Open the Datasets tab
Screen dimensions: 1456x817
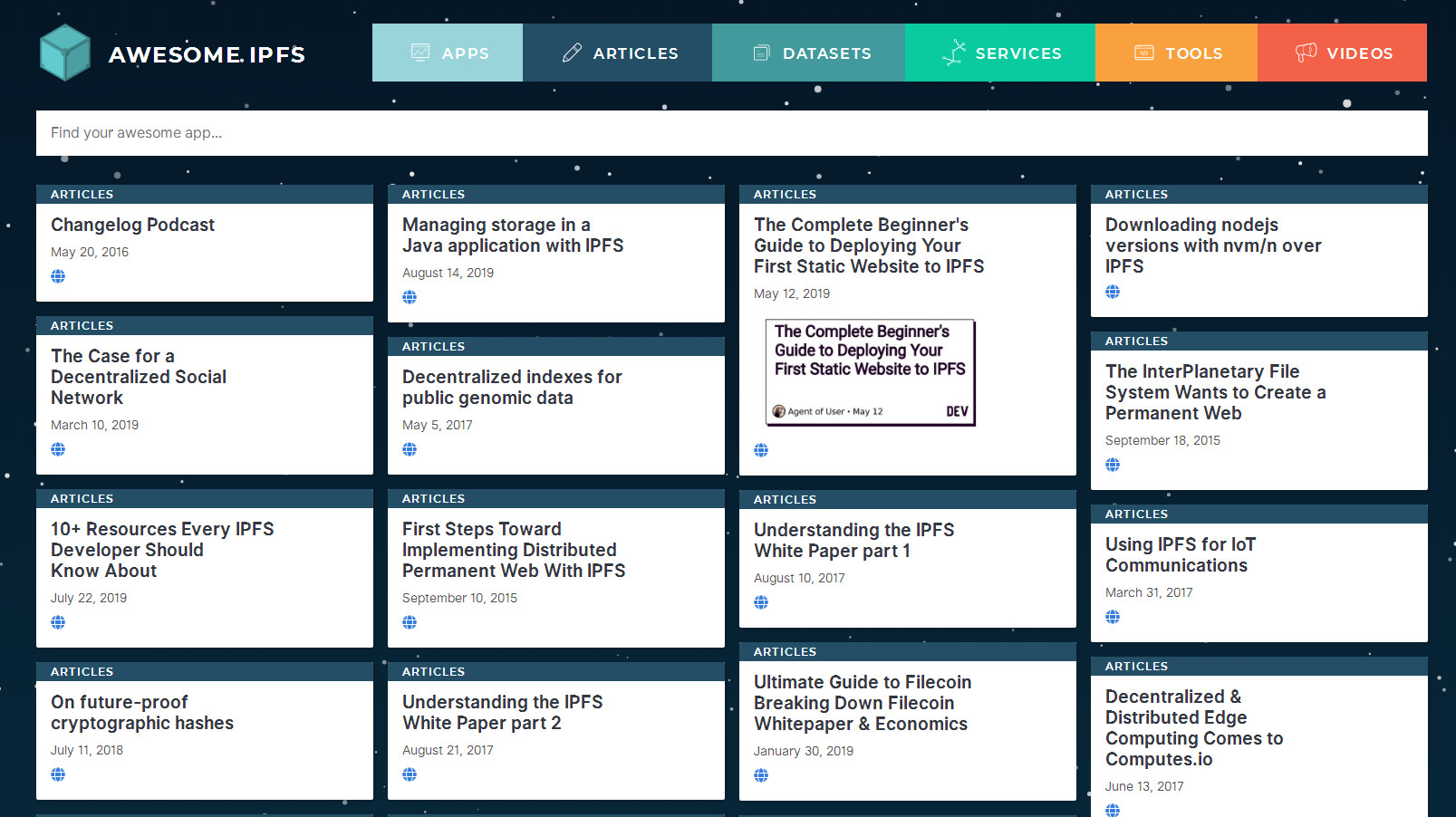pyautogui.click(x=809, y=53)
